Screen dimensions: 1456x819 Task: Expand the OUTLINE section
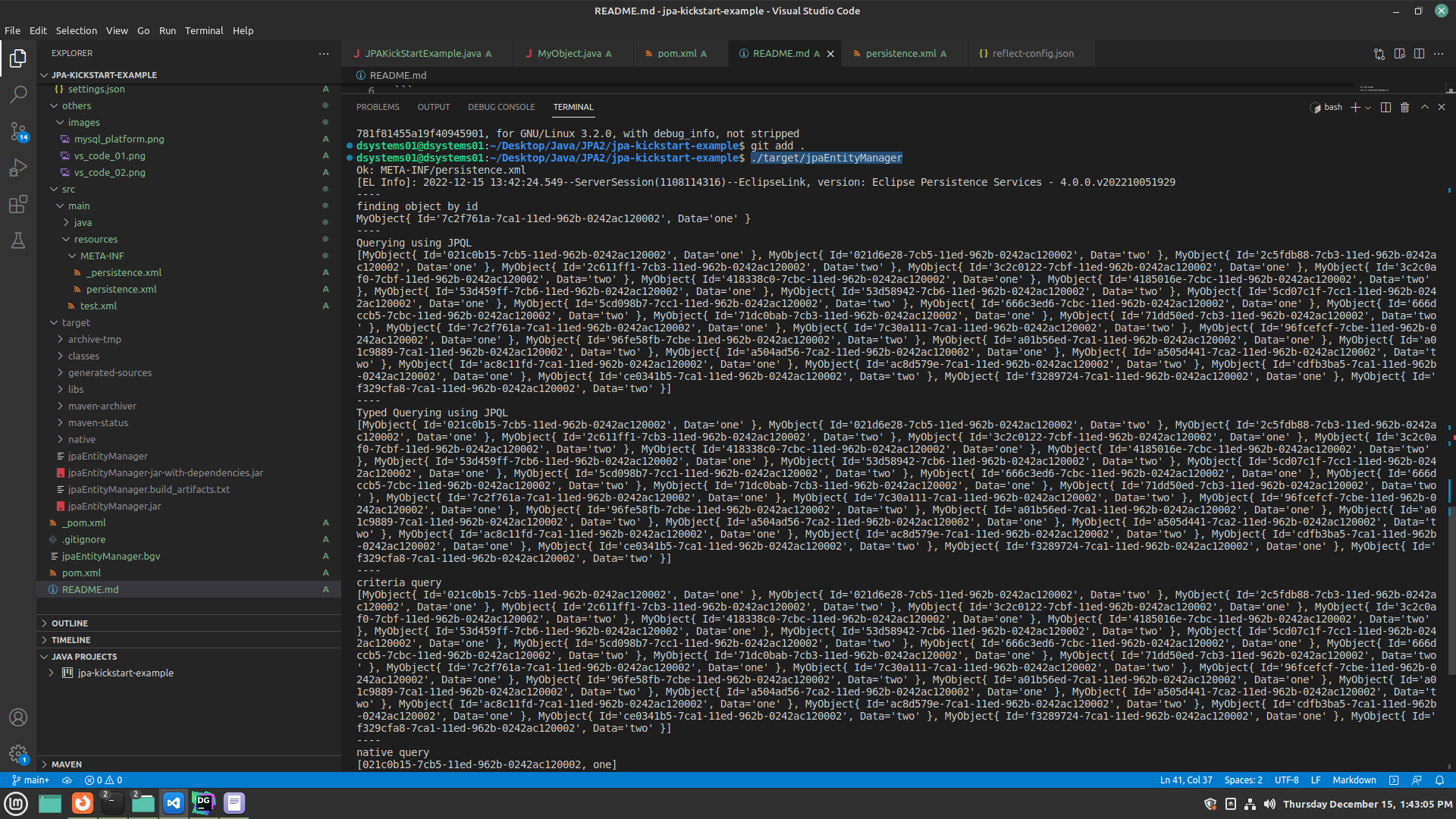pos(70,623)
